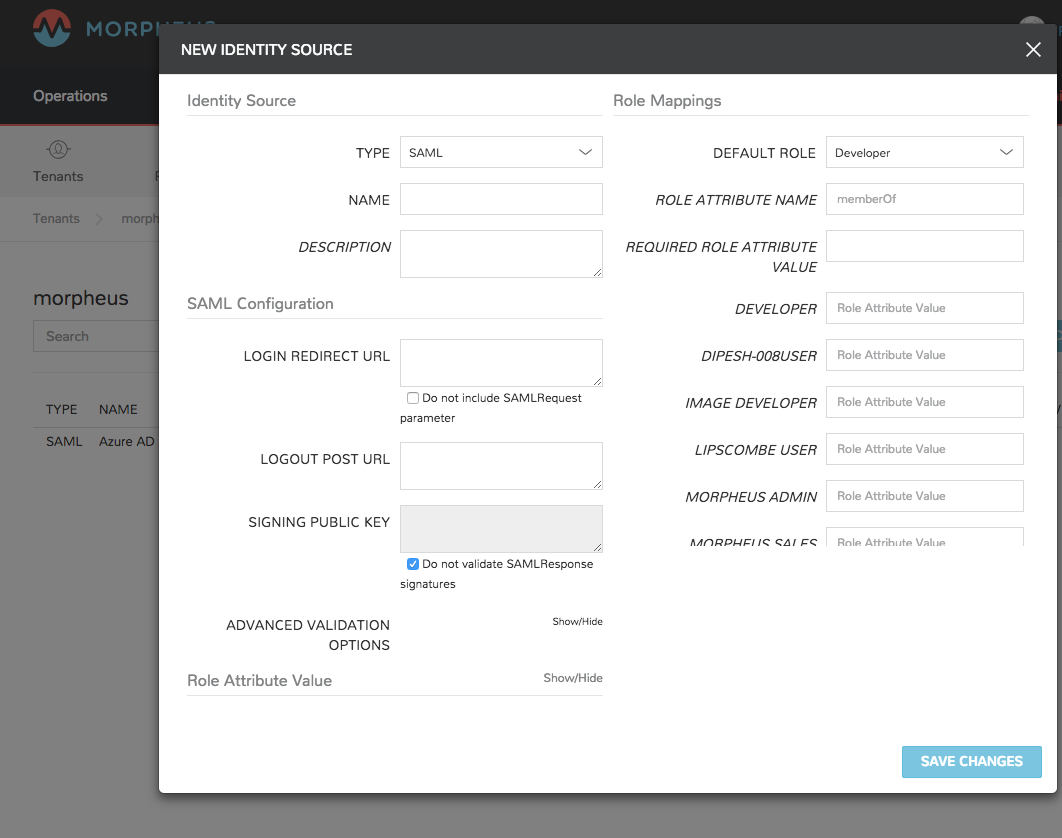The width and height of the screenshot is (1062, 838).
Task: Click the DIPESH-008USER role attribute field
Action: click(925, 355)
